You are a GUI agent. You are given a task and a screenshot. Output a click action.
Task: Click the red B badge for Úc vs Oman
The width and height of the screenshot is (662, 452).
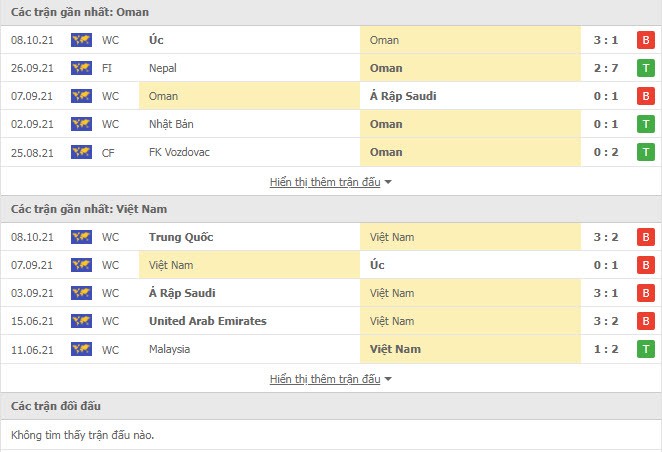[646, 40]
